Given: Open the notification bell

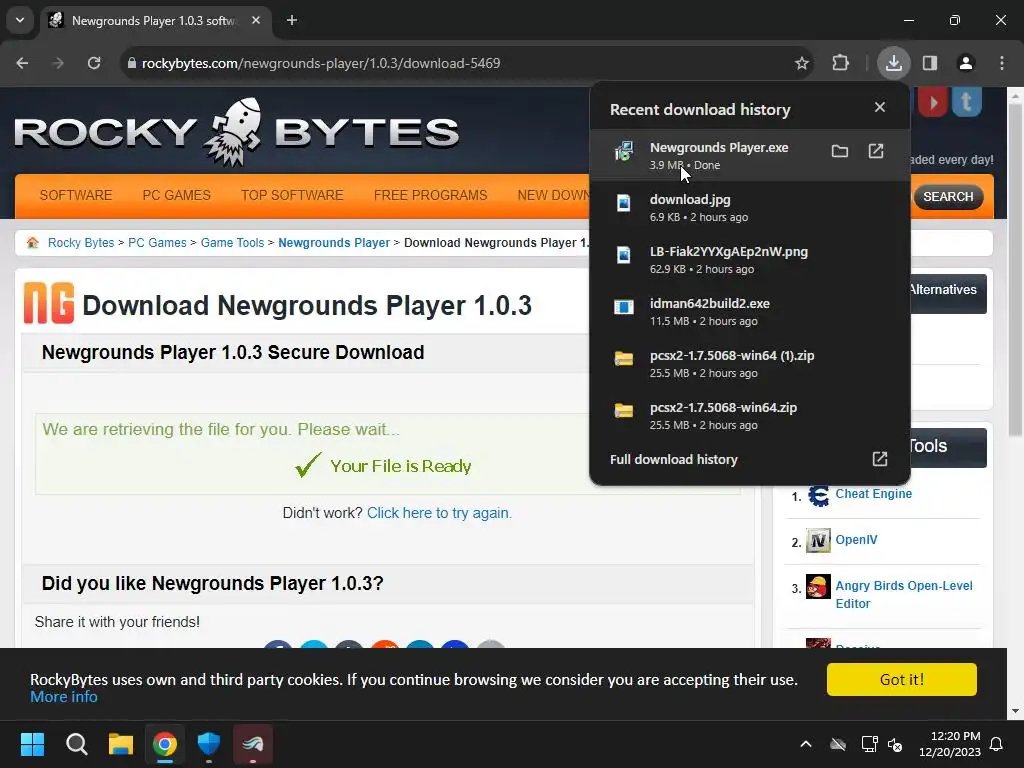Looking at the screenshot, I should click(997, 744).
